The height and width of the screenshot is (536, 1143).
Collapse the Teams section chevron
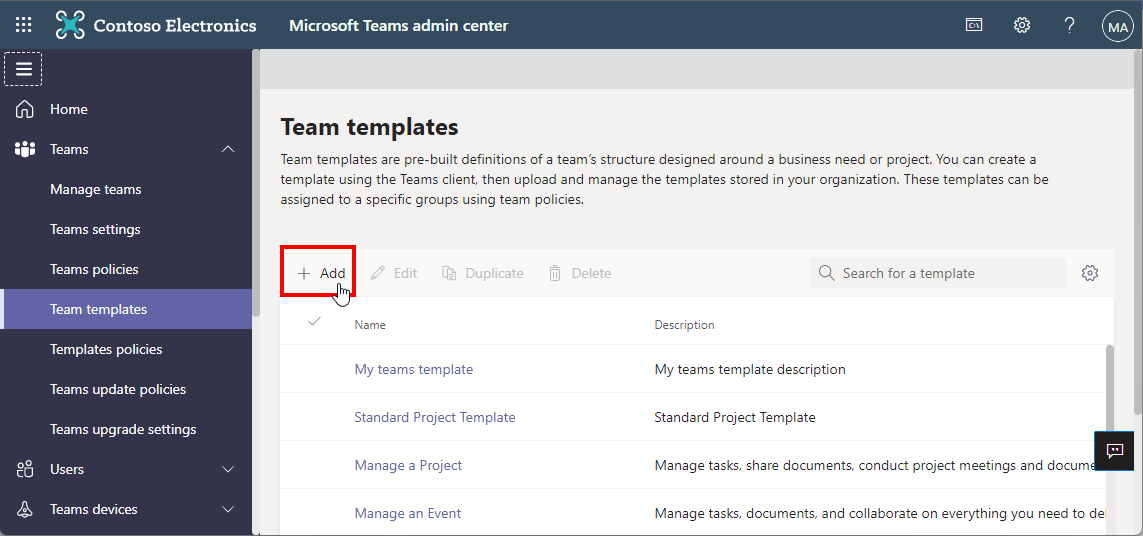click(x=228, y=149)
